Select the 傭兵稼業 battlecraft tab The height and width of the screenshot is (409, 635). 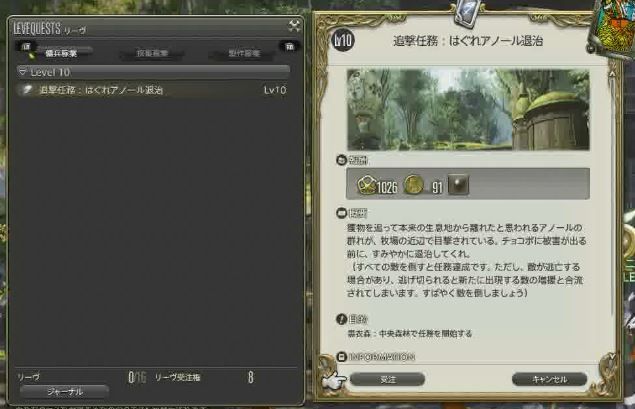pyautogui.click(x=61, y=53)
